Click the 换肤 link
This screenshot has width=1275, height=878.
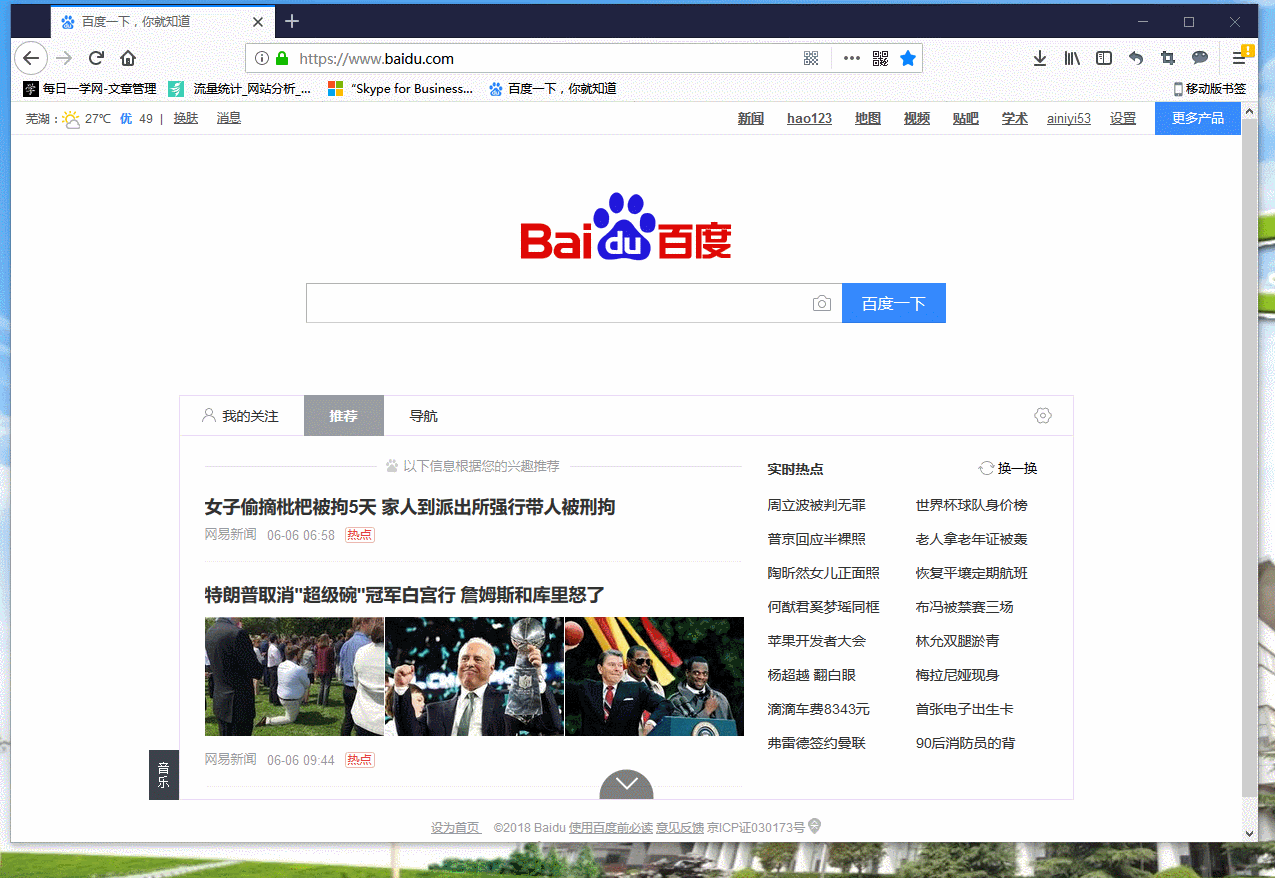tap(186, 118)
